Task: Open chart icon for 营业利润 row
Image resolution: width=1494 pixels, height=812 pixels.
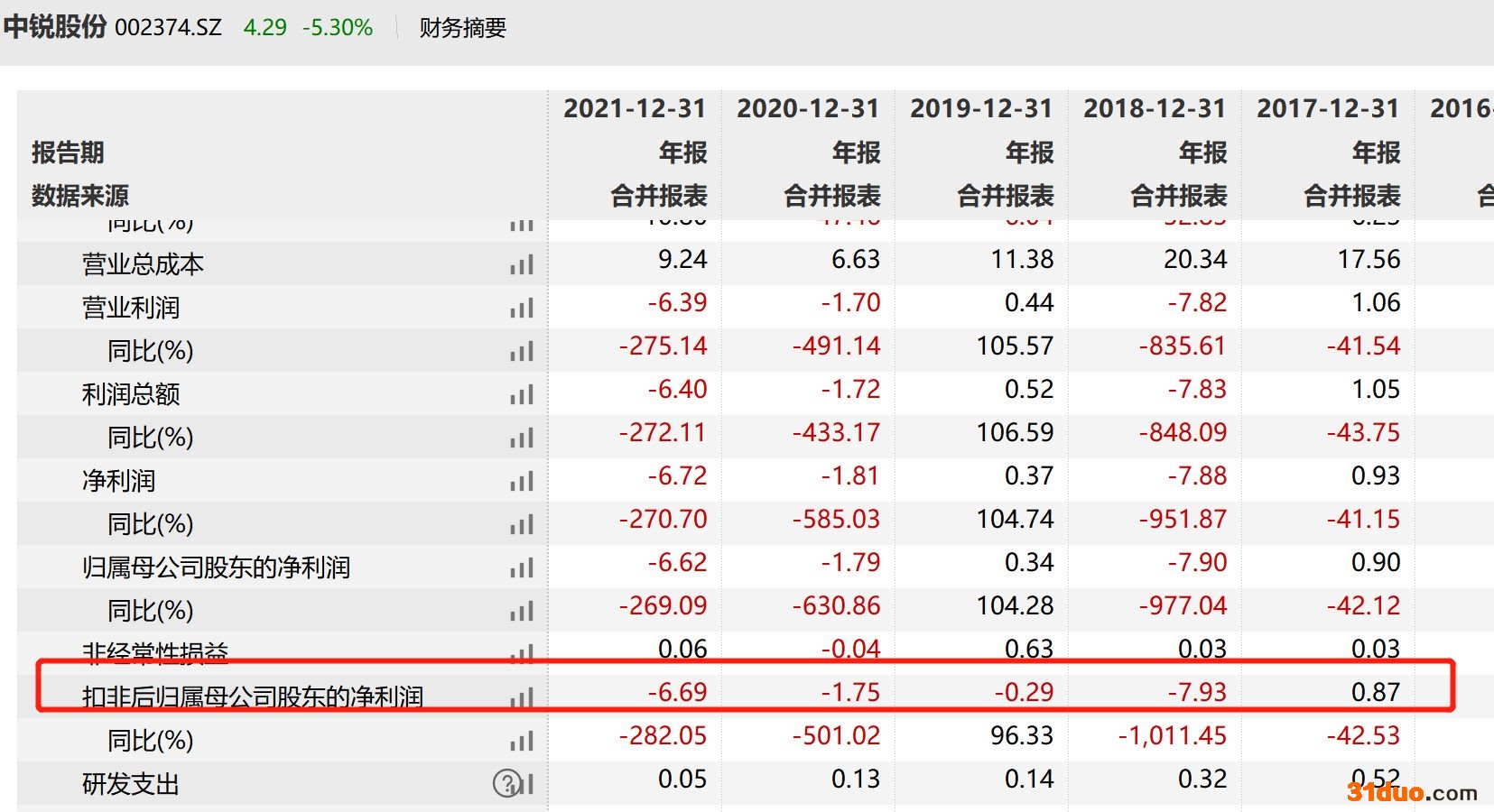Action: click(521, 309)
